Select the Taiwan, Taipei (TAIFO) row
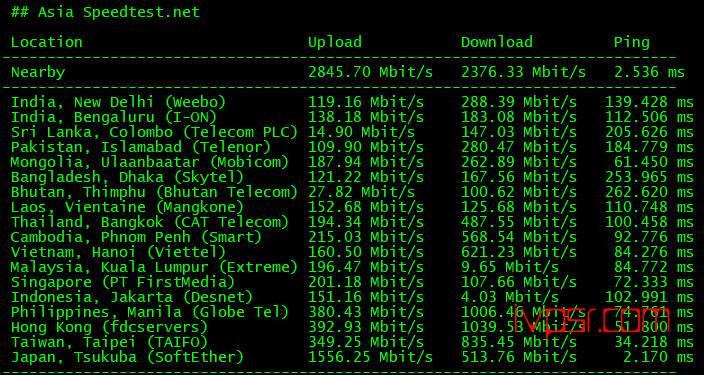The width and height of the screenshot is (704, 375). (x=352, y=342)
